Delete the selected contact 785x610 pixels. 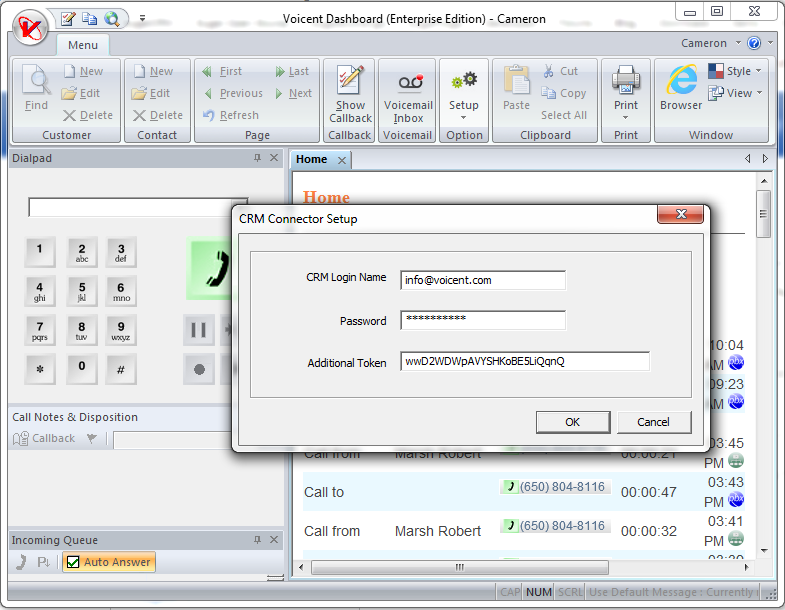coord(158,115)
